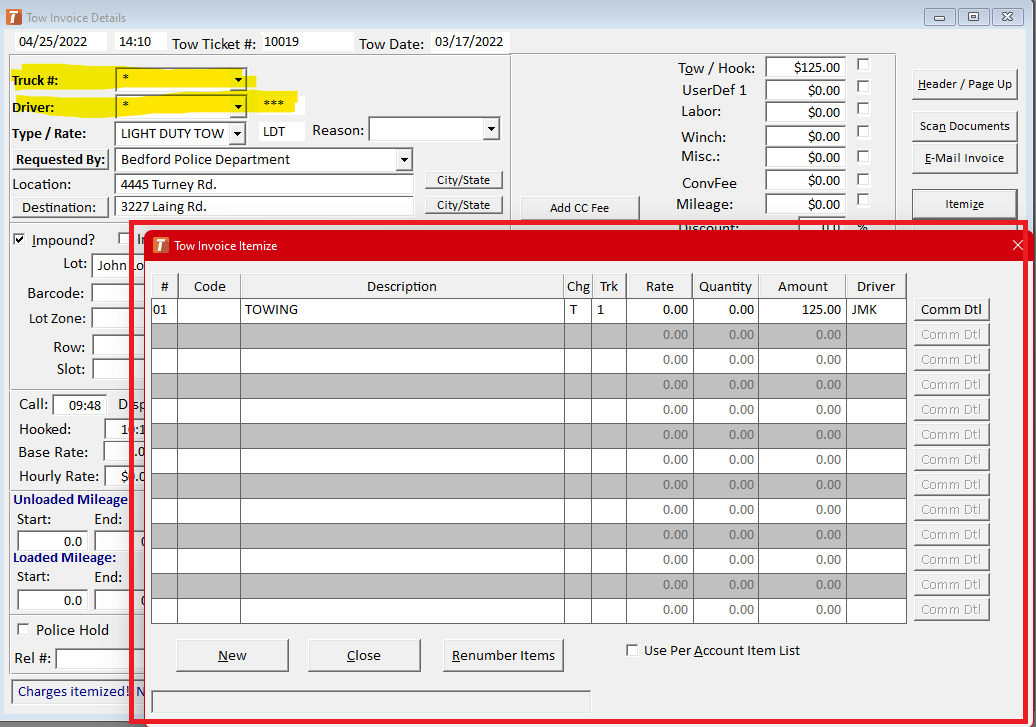Toggle the Misc. checkbox
The image size is (1036, 727).
(x=863, y=156)
